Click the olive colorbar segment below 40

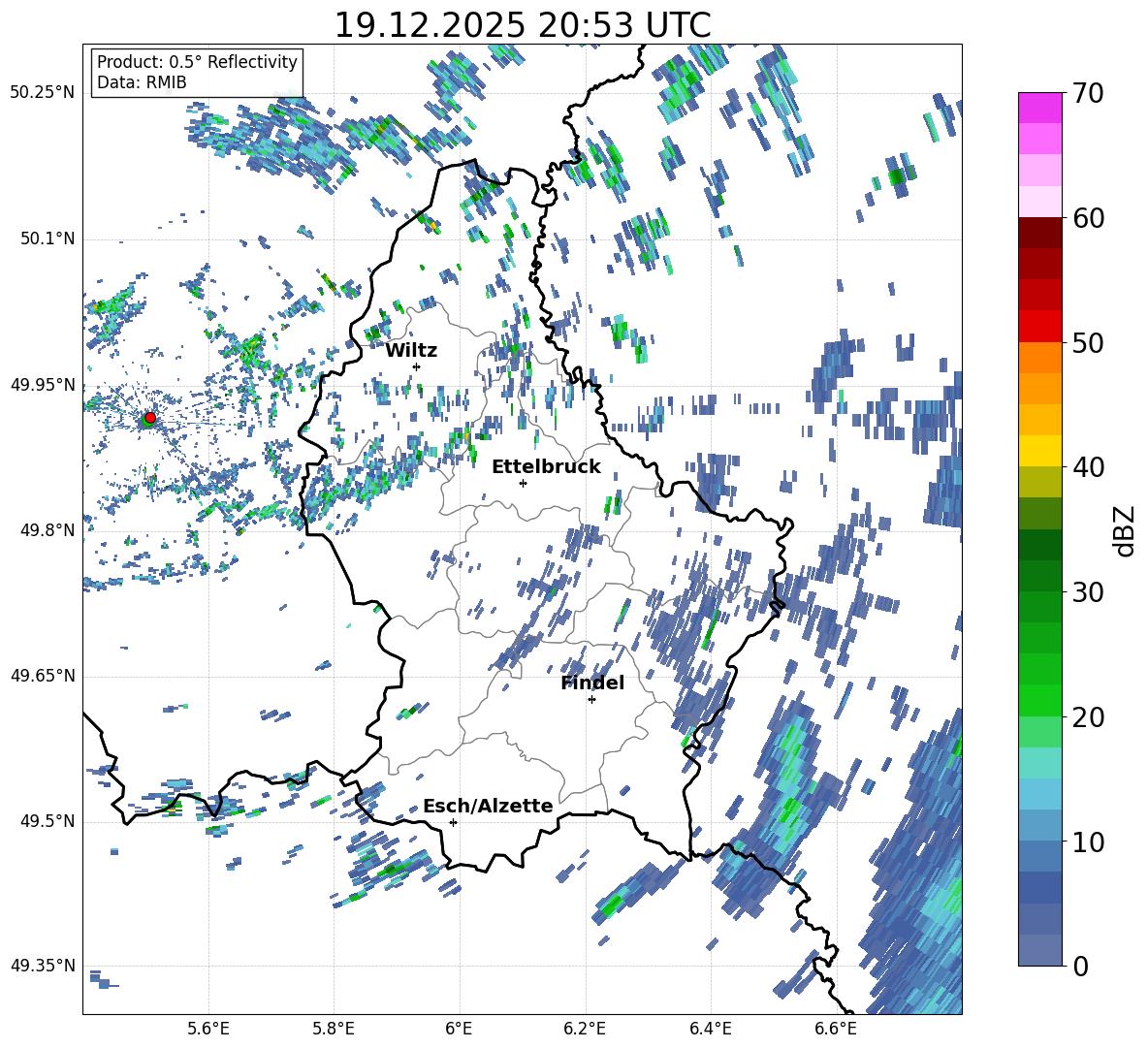[x=1039, y=482]
